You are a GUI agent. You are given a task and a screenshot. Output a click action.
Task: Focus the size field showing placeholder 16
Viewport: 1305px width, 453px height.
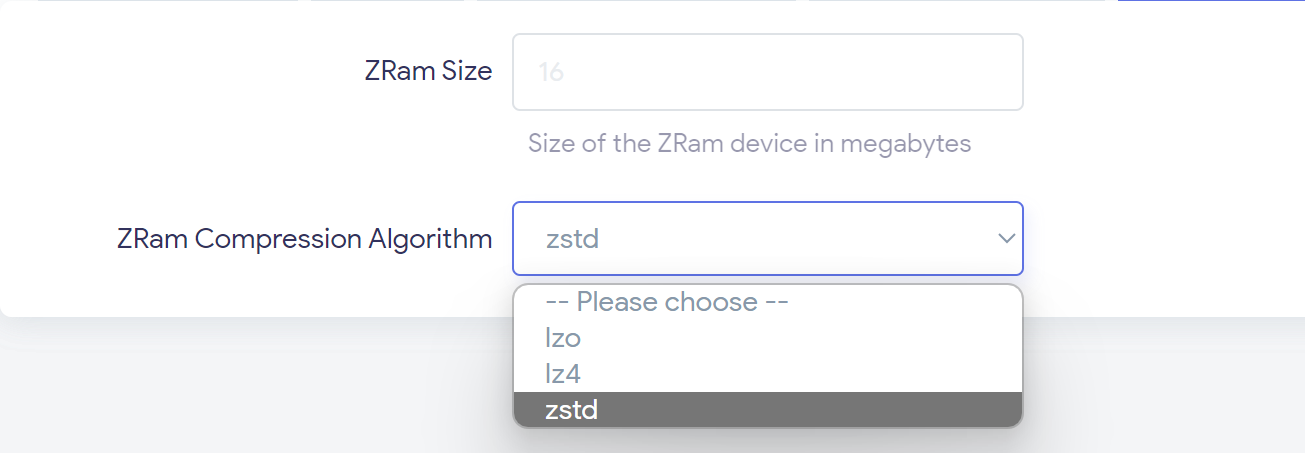[x=767, y=72]
